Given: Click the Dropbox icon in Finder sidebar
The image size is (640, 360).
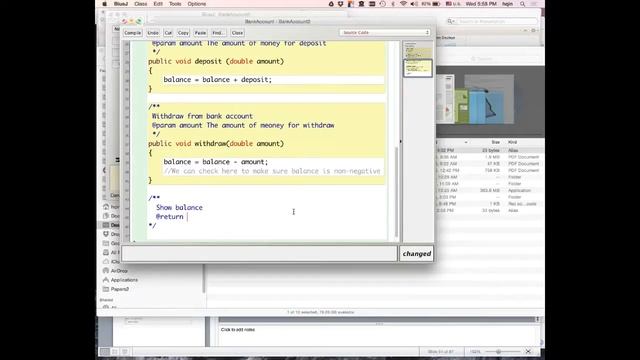Looking at the screenshot, I should pos(106,234).
